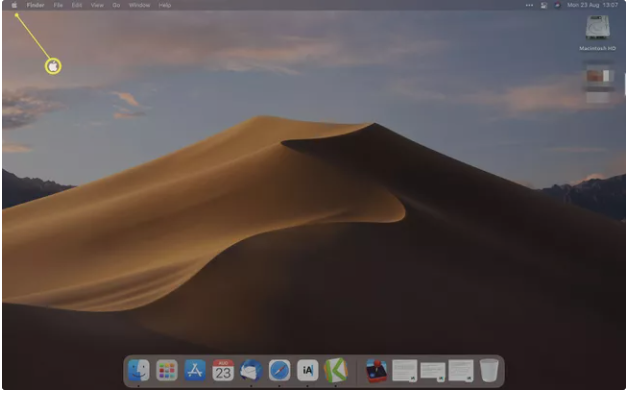Open the Calendar app showing 23
The width and height of the screenshot is (631, 394).
point(223,370)
